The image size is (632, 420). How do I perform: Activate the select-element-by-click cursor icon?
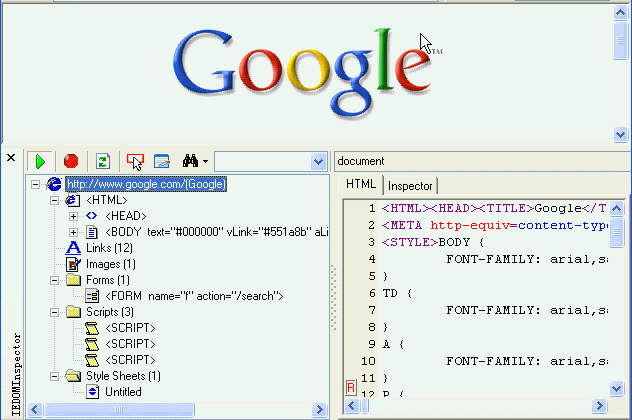[136, 161]
